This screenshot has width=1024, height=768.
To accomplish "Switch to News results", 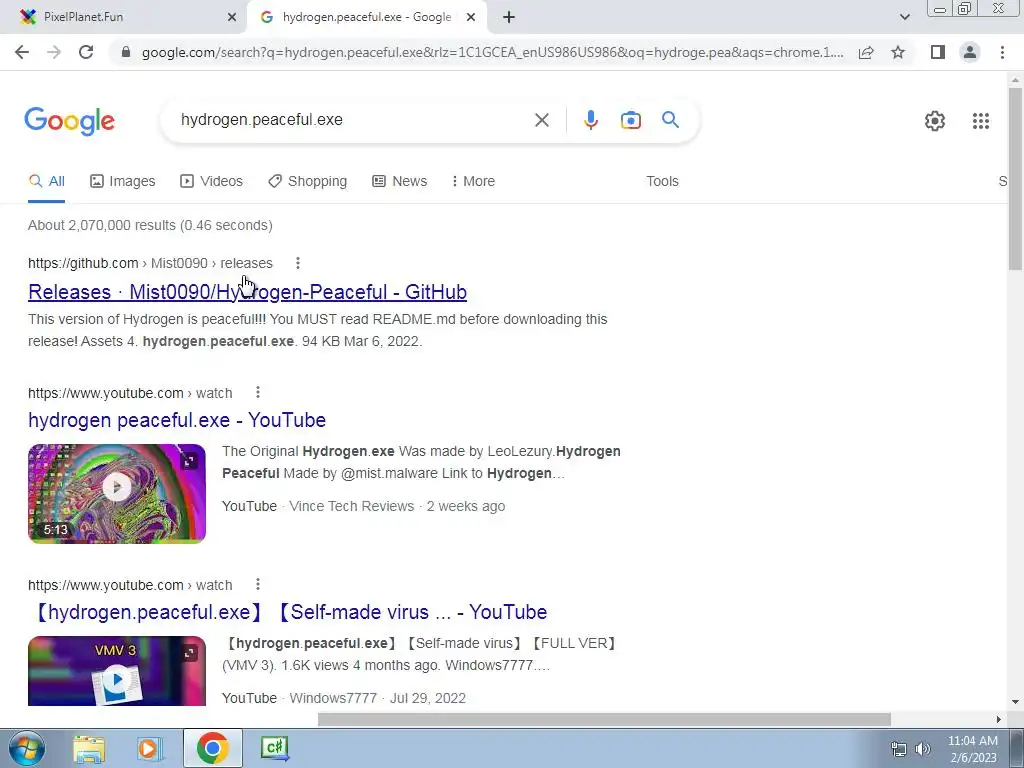I will 400,181.
